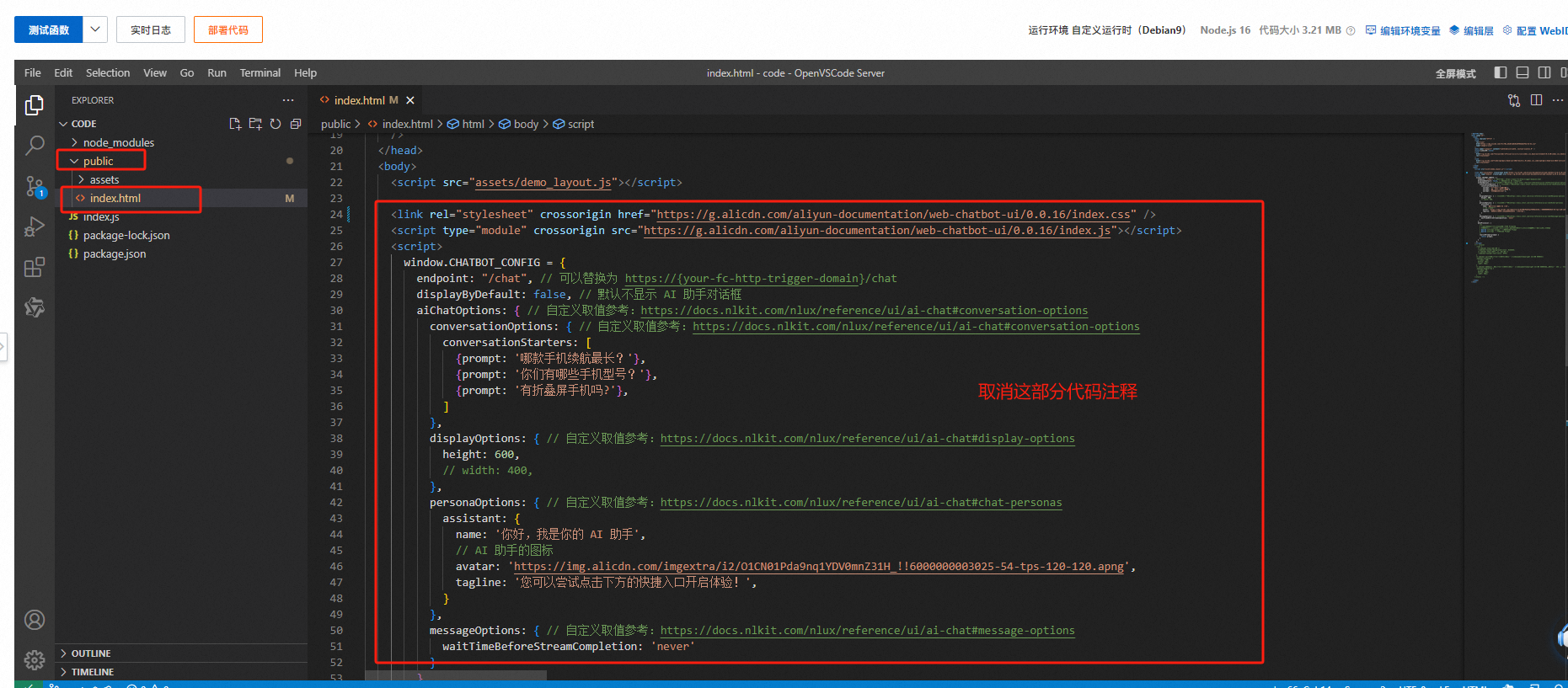Open index.html in the file tree

115,198
